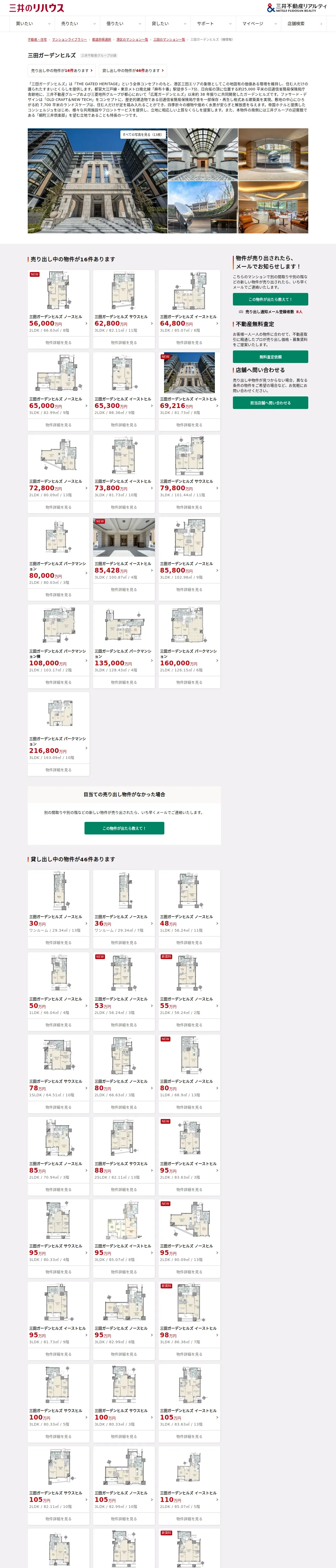Image resolution: width=336 pixels, height=1568 pixels.
Task: Click 物件詳細を見る under the 62,800万円 listing
Action: click(124, 343)
